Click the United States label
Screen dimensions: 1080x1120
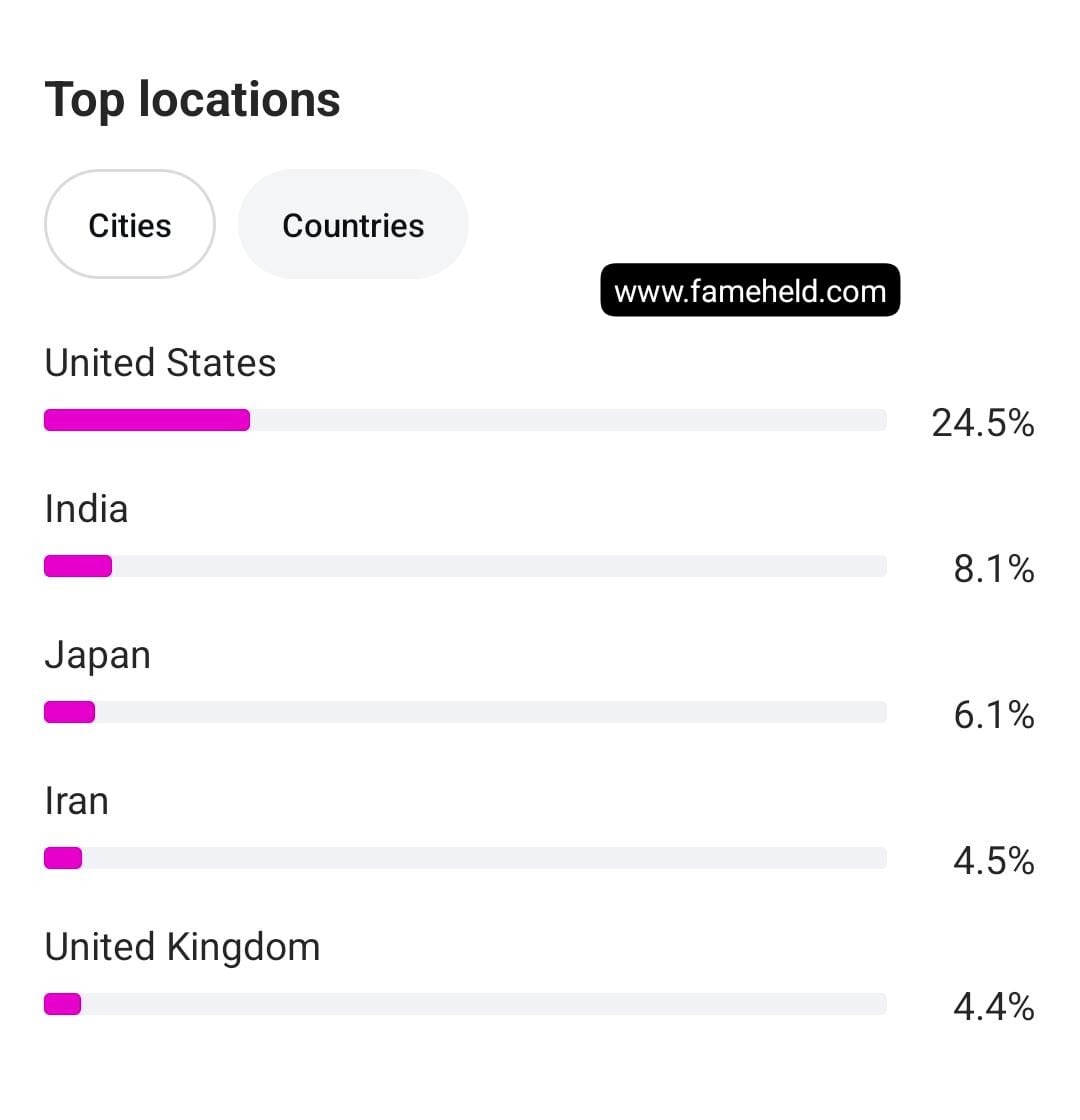click(x=160, y=363)
